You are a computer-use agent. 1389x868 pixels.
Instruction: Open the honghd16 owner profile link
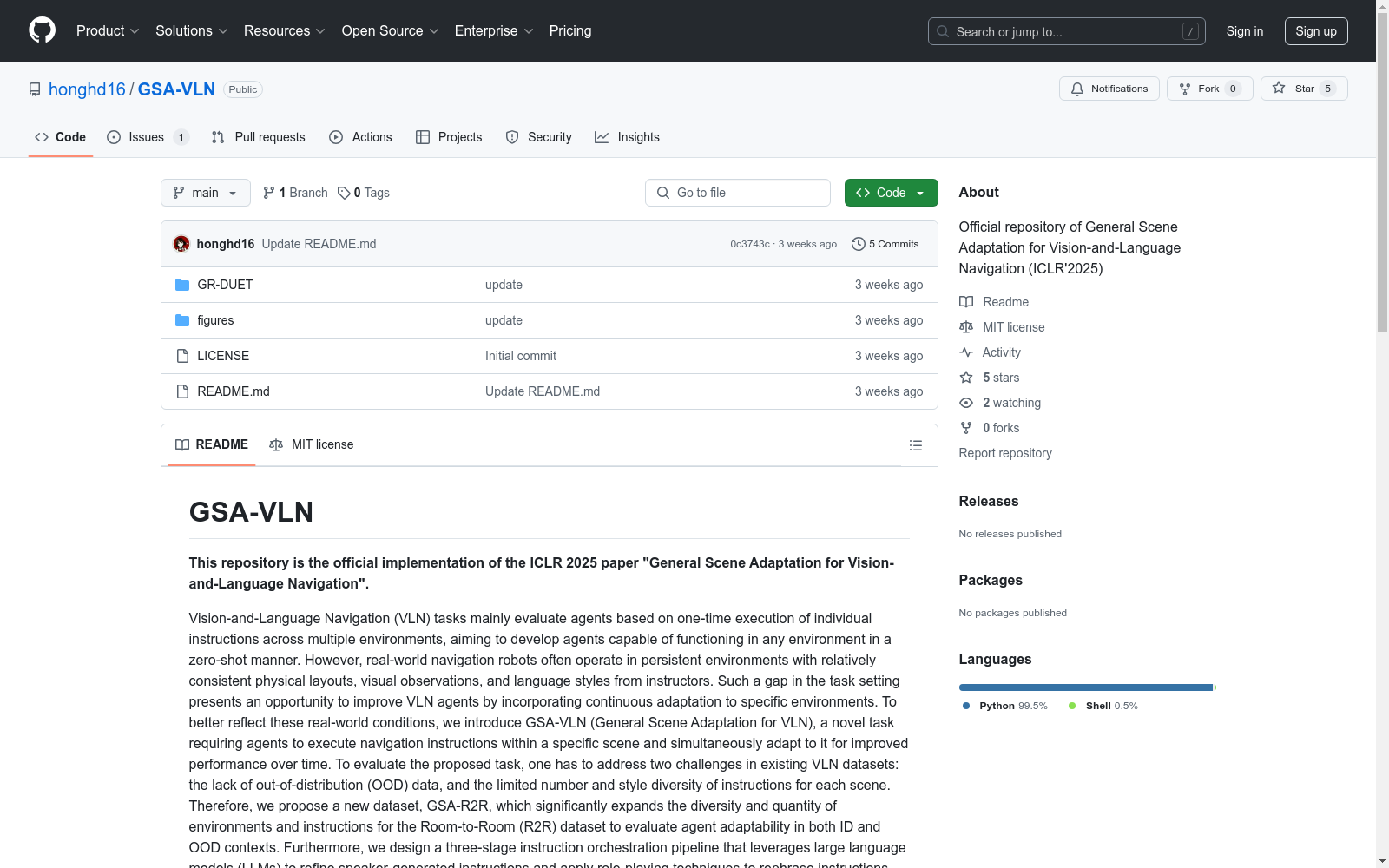tap(87, 89)
